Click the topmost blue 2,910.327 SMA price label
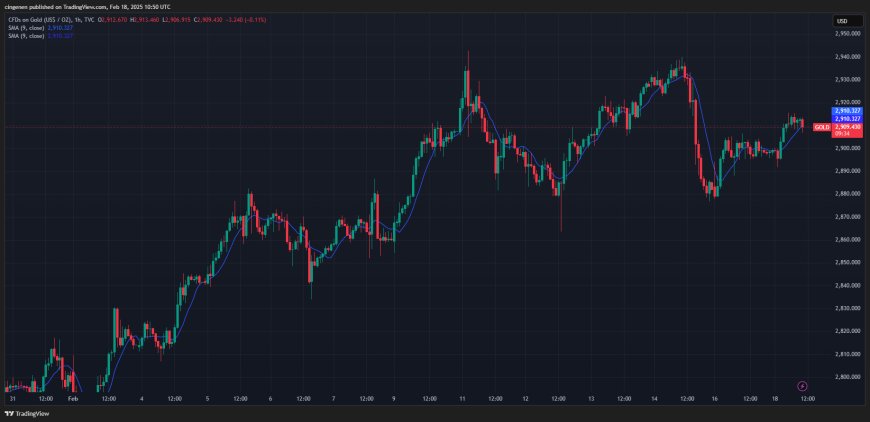Image resolution: width=870 pixels, height=422 pixels. [x=847, y=112]
